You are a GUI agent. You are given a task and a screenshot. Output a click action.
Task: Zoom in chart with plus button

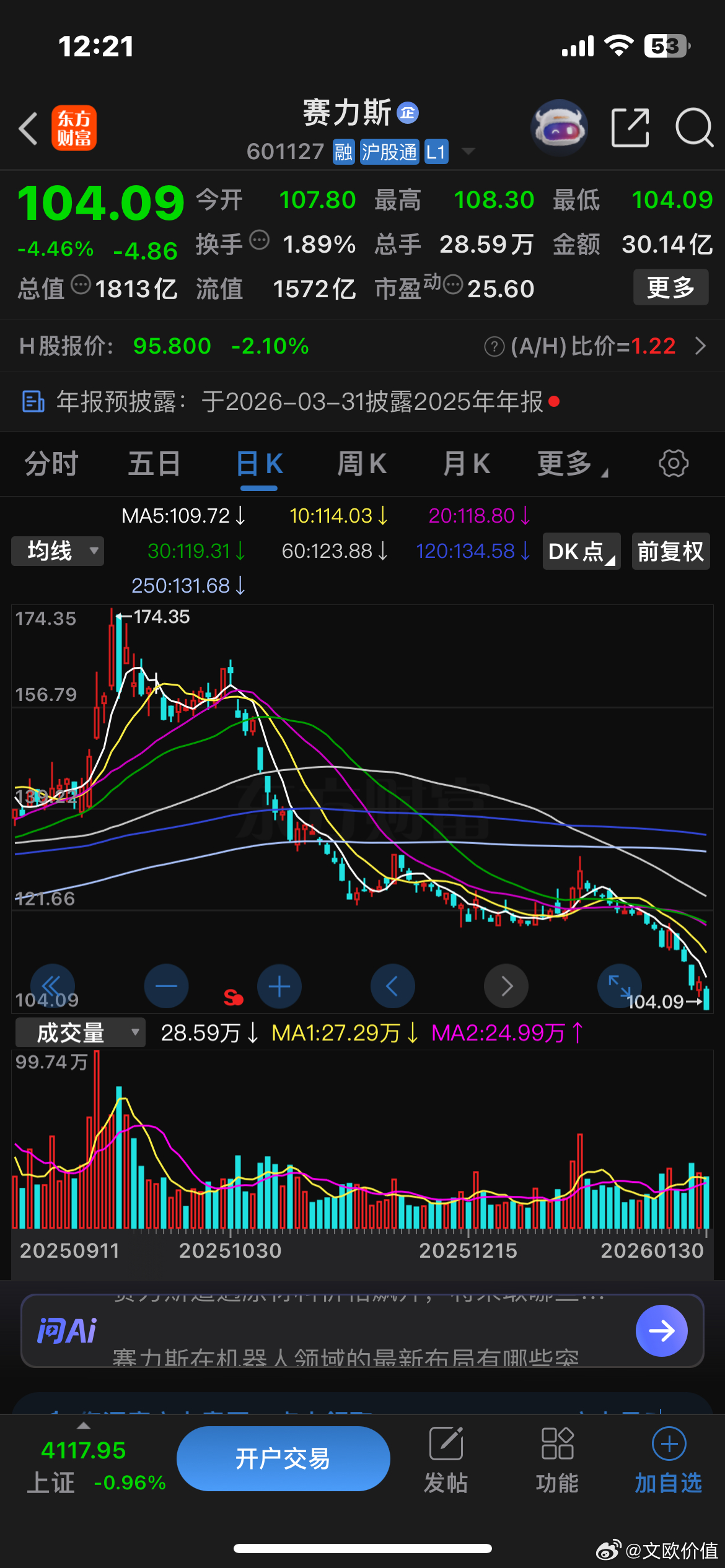coord(279,986)
